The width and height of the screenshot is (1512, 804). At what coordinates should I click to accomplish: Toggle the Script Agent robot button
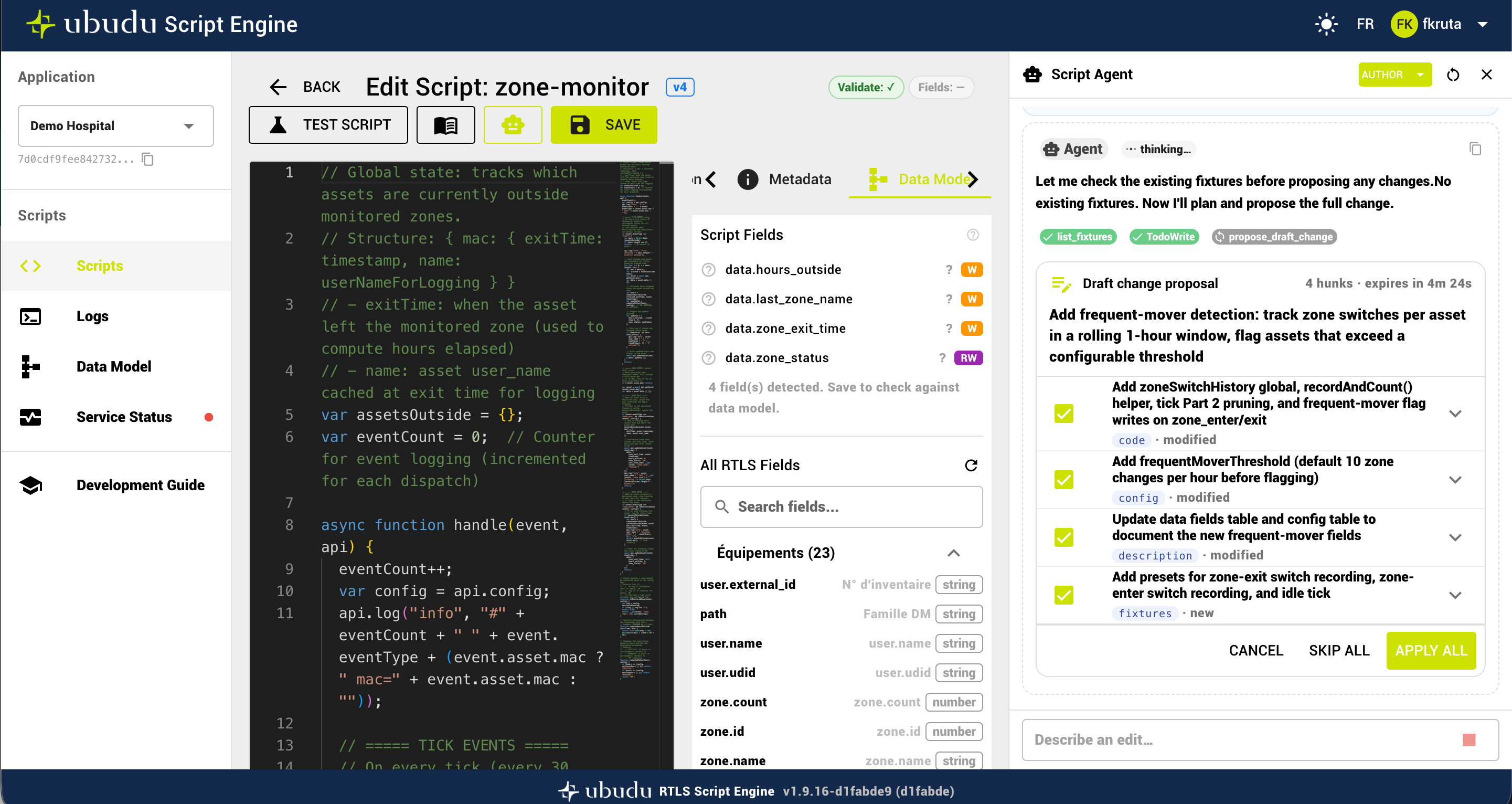tap(513, 124)
